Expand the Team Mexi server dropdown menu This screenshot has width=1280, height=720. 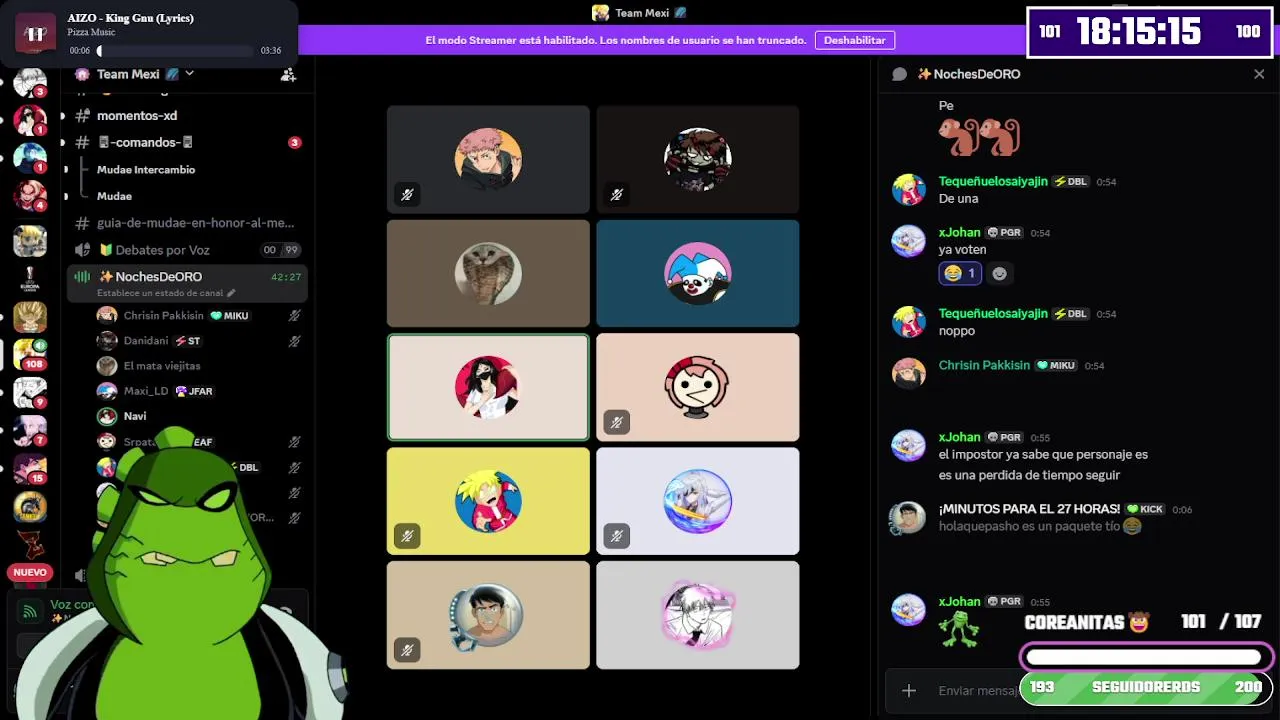click(x=189, y=74)
